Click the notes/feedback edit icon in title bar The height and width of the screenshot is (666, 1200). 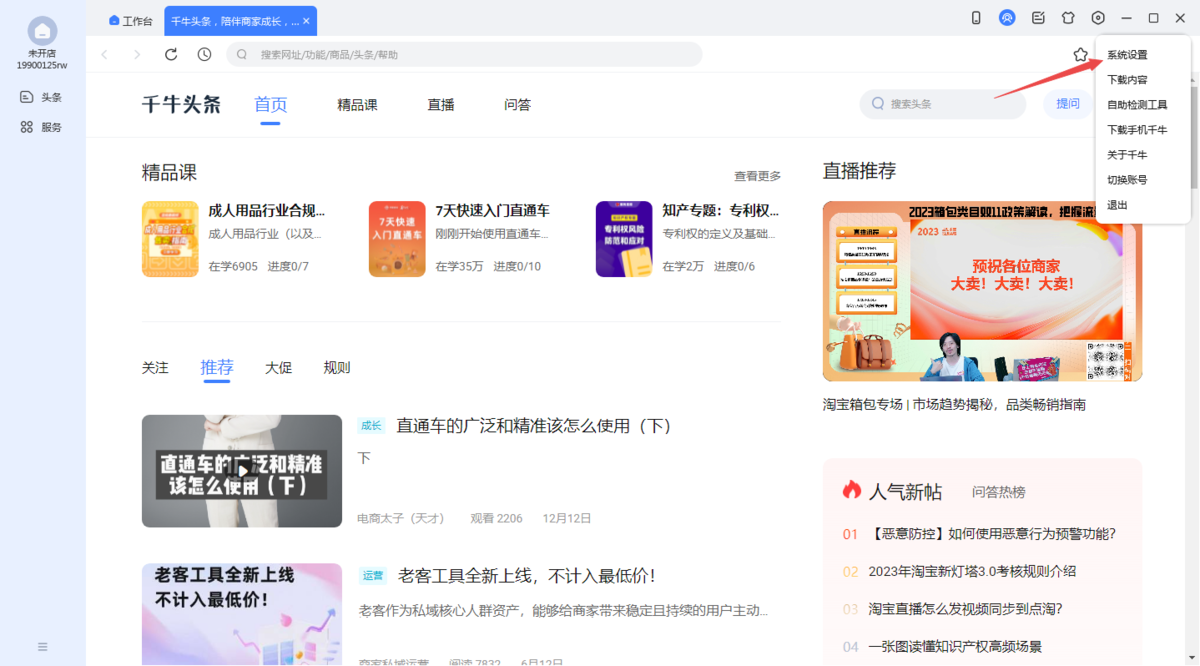[x=1038, y=18]
